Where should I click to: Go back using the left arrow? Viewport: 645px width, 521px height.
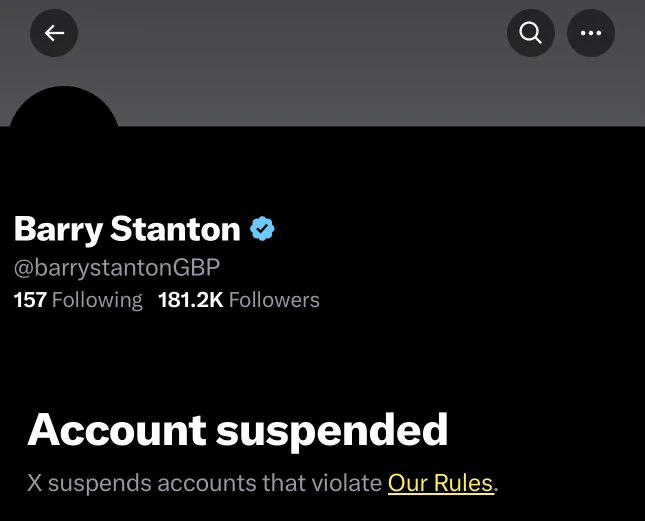pyautogui.click(x=54, y=33)
